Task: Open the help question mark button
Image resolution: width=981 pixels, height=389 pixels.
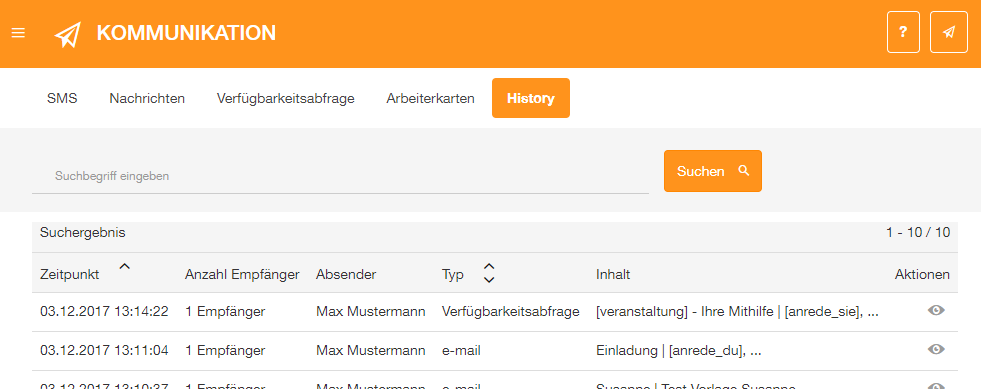Action: pos(903,32)
